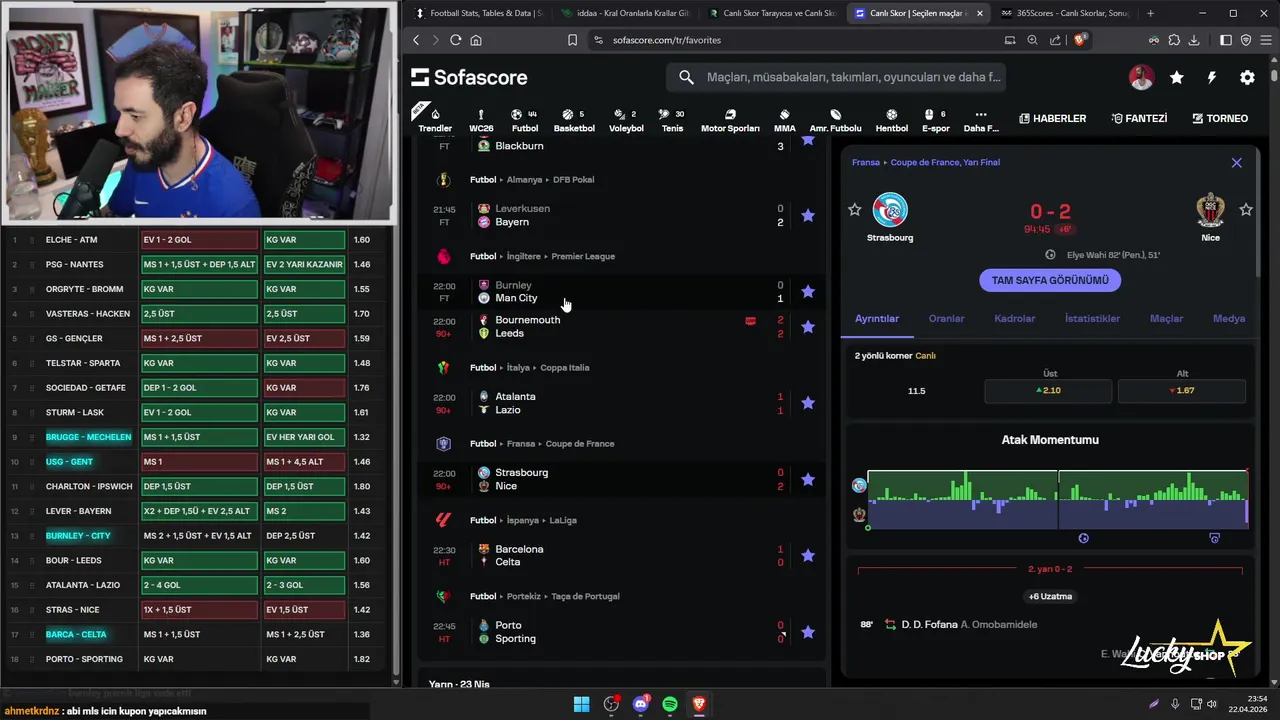Image resolution: width=1280 pixels, height=720 pixels.
Task: Open Discord from the taskbar
Action: [641, 704]
